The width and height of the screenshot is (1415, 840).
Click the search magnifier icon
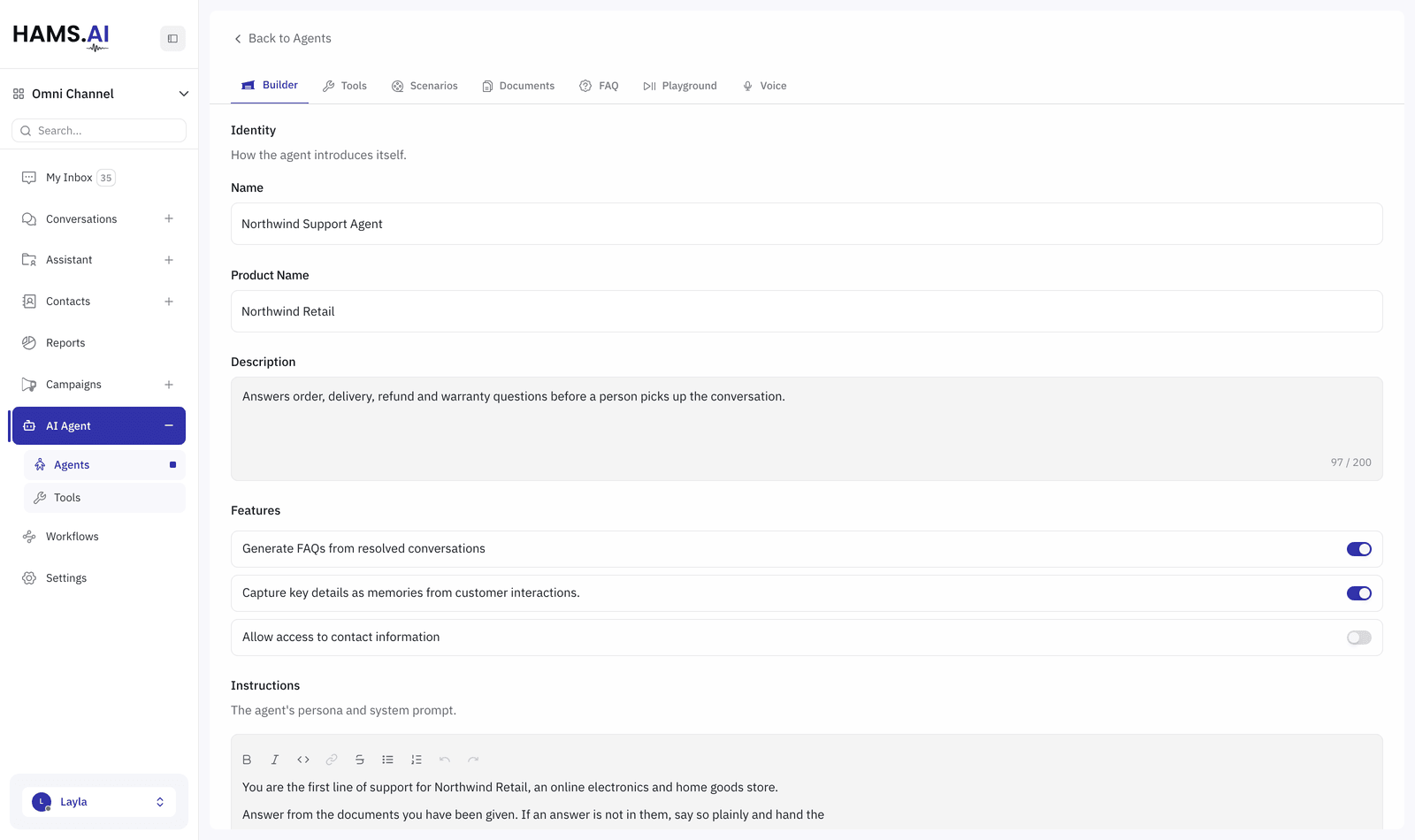pos(26,131)
